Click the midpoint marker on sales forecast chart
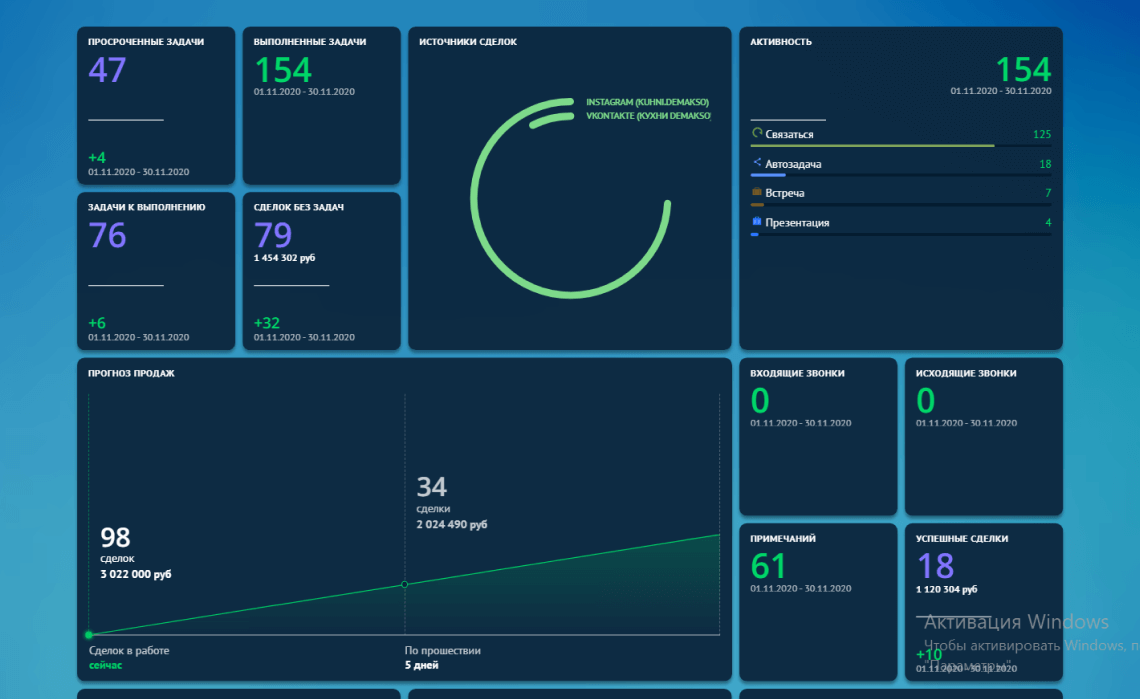This screenshot has width=1140, height=699. (405, 584)
